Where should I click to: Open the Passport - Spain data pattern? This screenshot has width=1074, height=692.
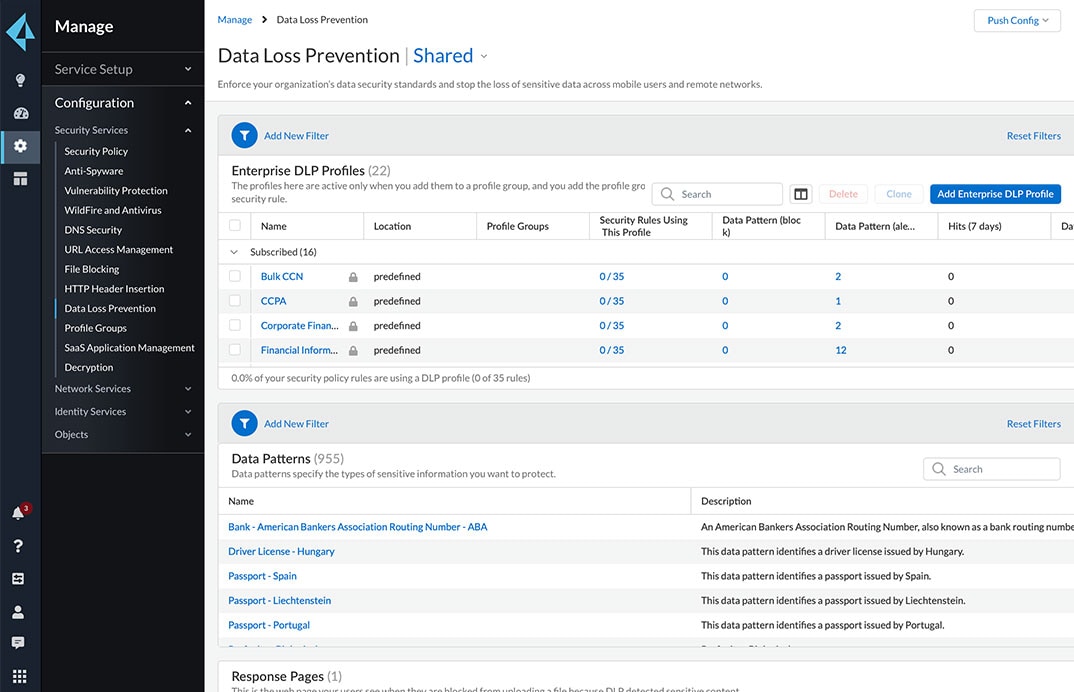pyautogui.click(x=261, y=575)
